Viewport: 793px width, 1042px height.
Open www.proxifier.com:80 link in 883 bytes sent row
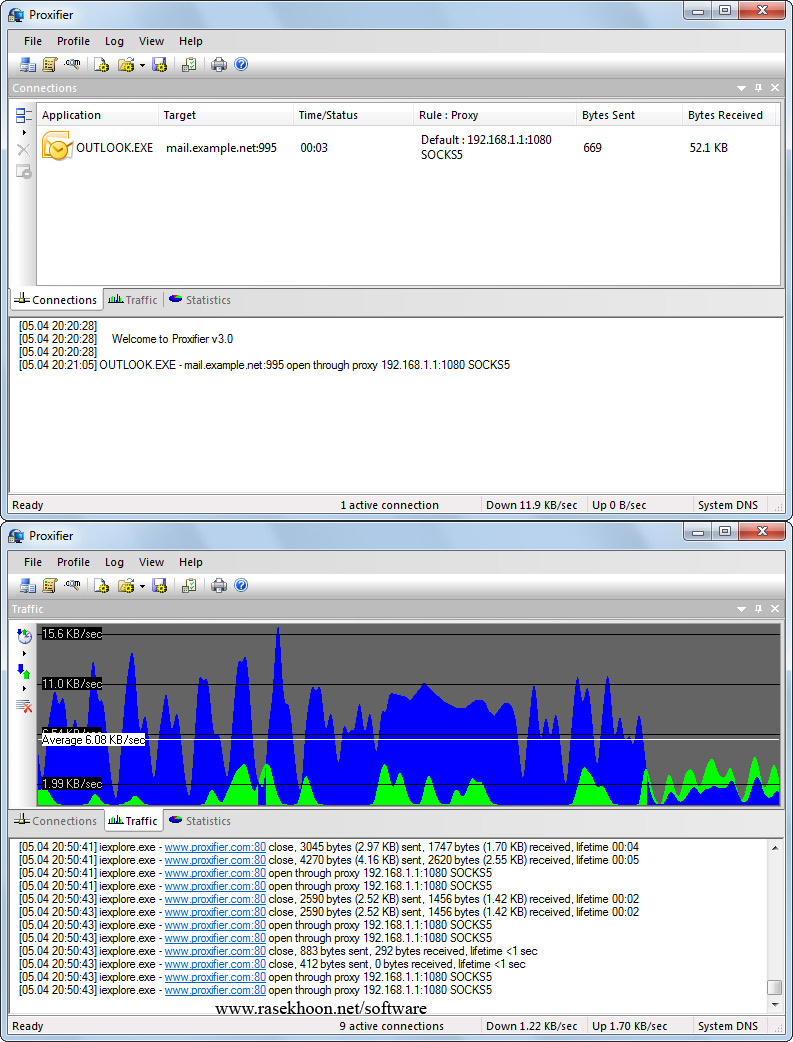click(x=215, y=951)
